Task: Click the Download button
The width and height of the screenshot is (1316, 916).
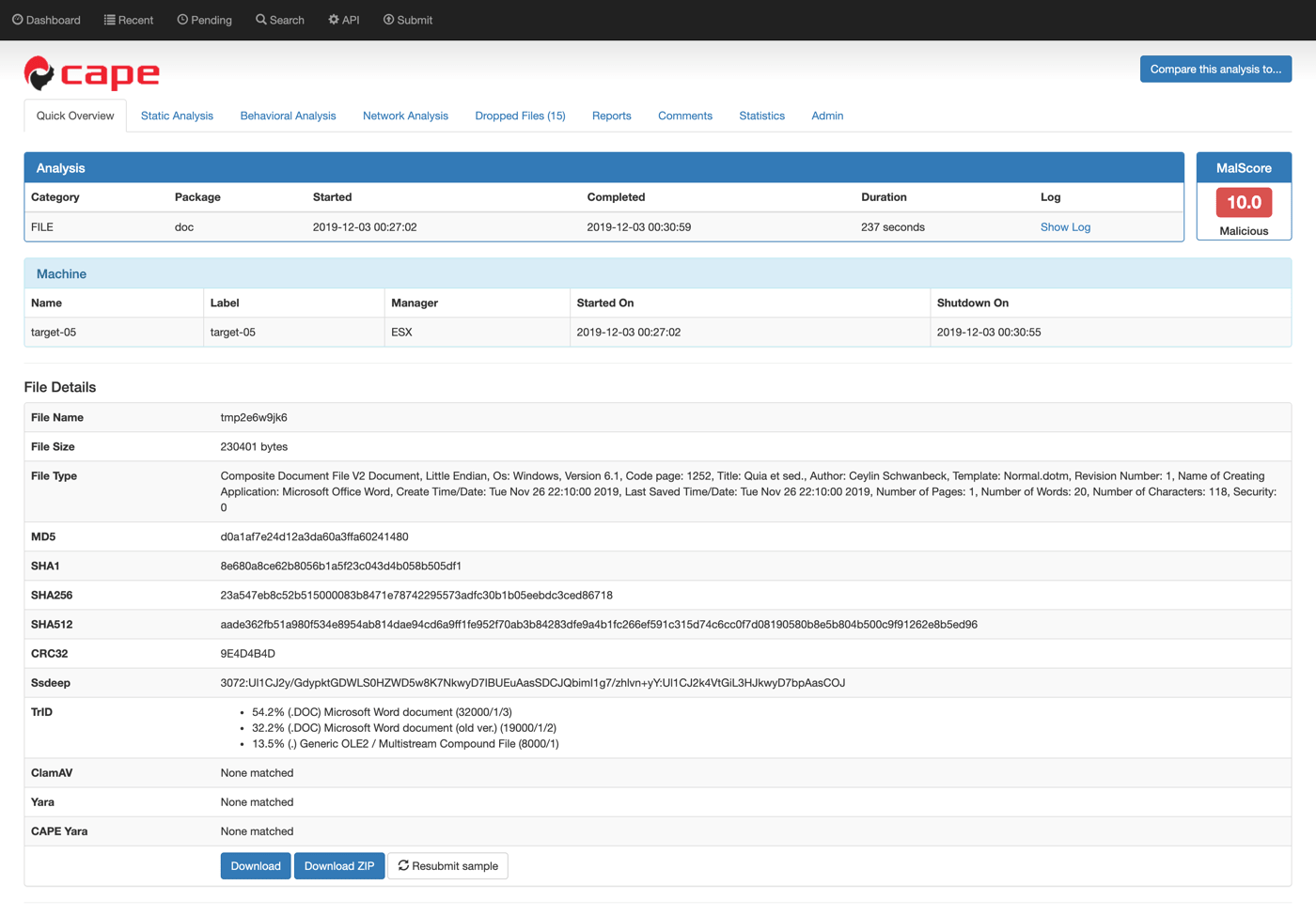Action: pyautogui.click(x=256, y=865)
